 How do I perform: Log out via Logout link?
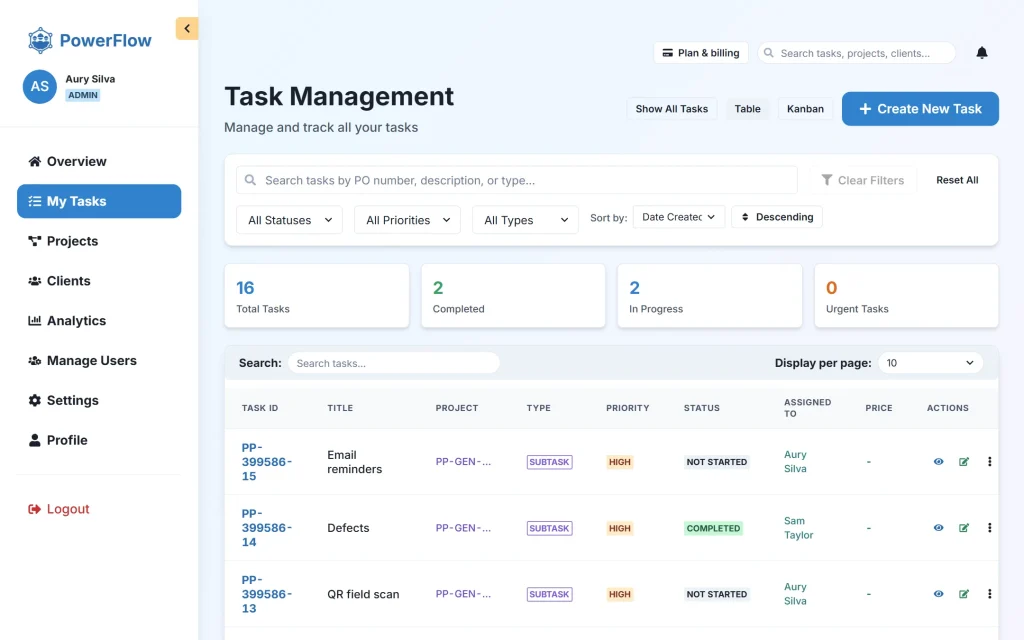click(x=59, y=509)
